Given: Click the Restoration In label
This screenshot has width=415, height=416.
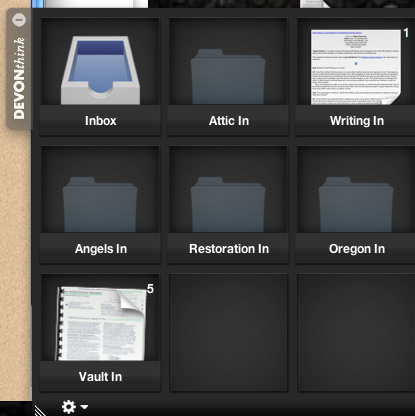Looking at the screenshot, I should pyautogui.click(x=229, y=249).
